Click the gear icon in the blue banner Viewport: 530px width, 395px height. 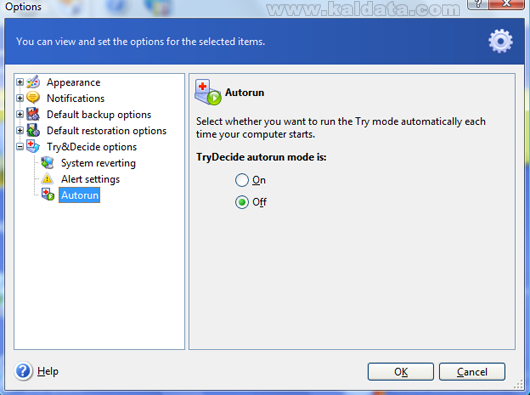pyautogui.click(x=500, y=41)
